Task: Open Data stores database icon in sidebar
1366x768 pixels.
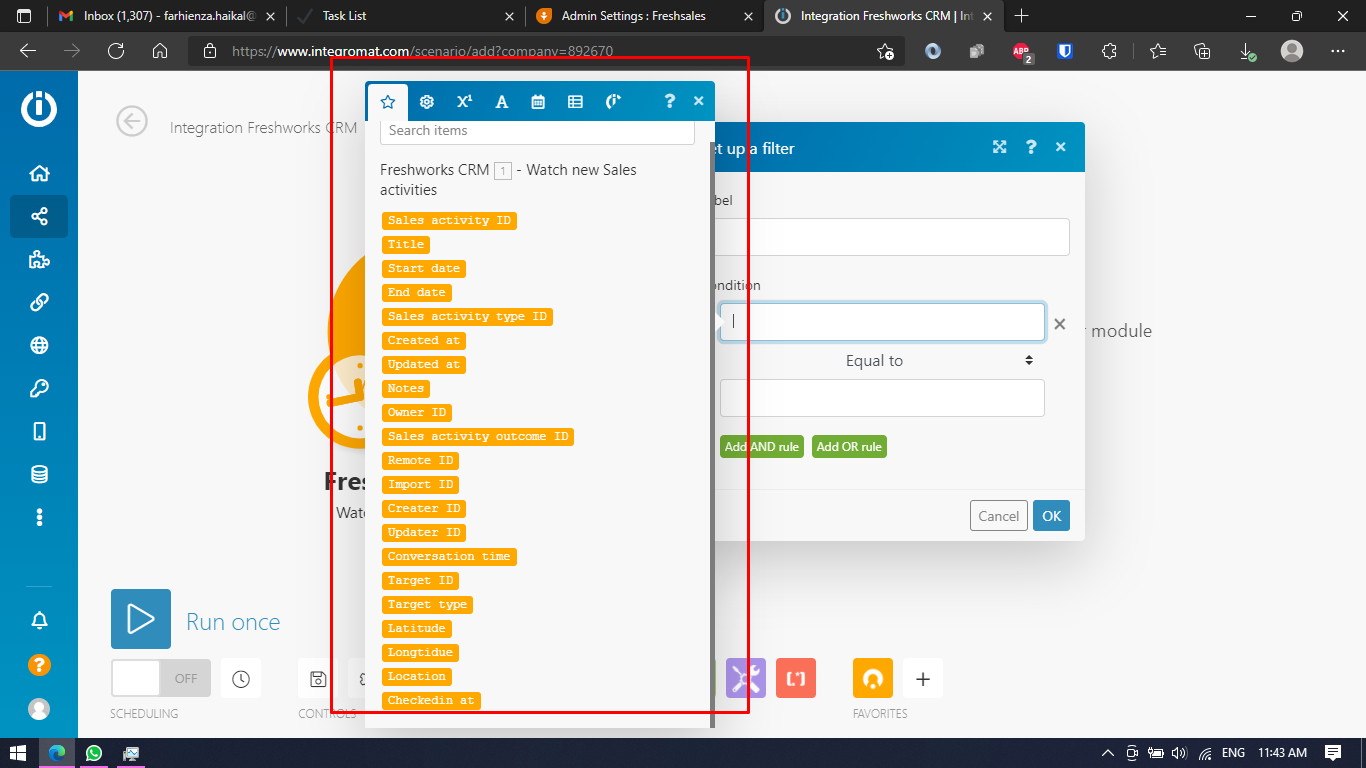Action: click(39, 474)
